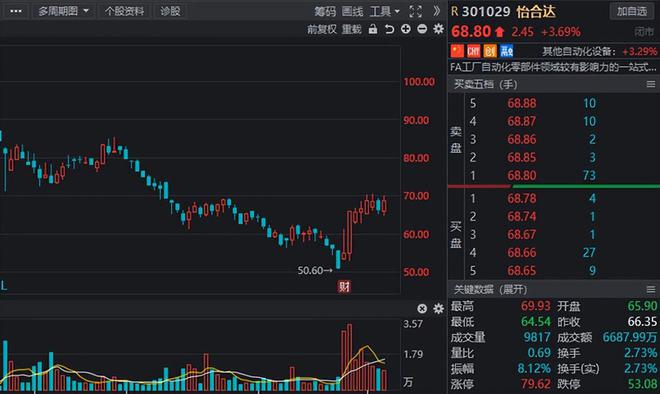Image resolution: width=660 pixels, height=394 pixels.
Task: Close the volume indicator sub-chart
Action: (x=422, y=309)
